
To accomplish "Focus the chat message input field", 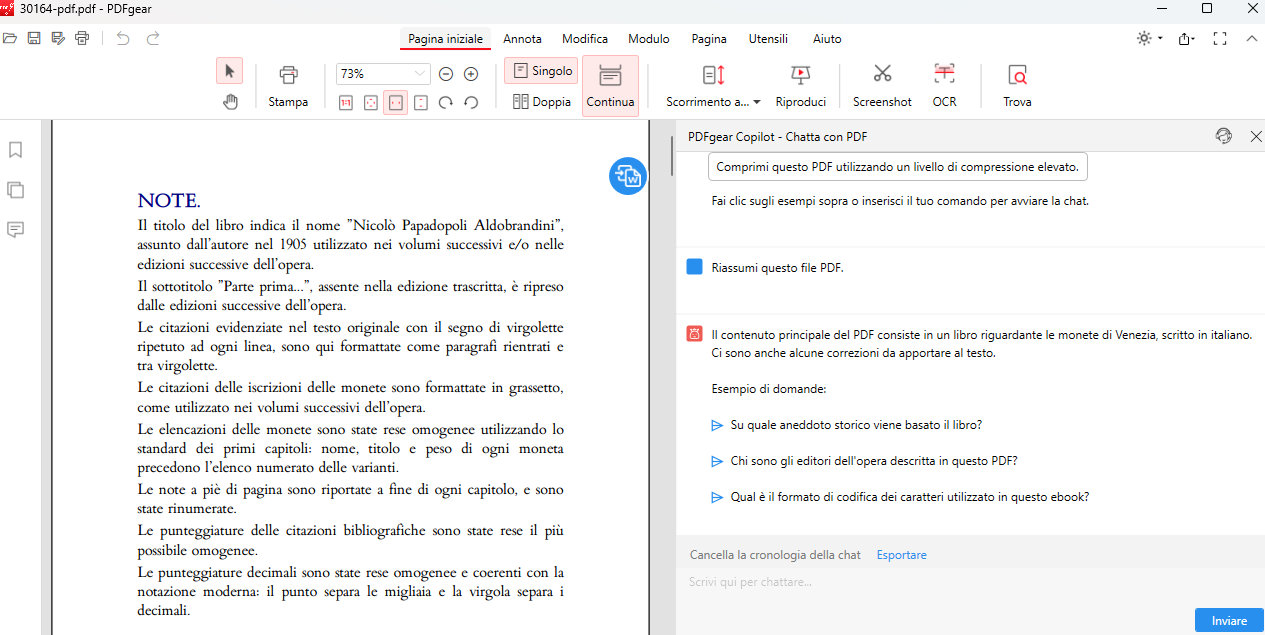I will (x=970, y=582).
